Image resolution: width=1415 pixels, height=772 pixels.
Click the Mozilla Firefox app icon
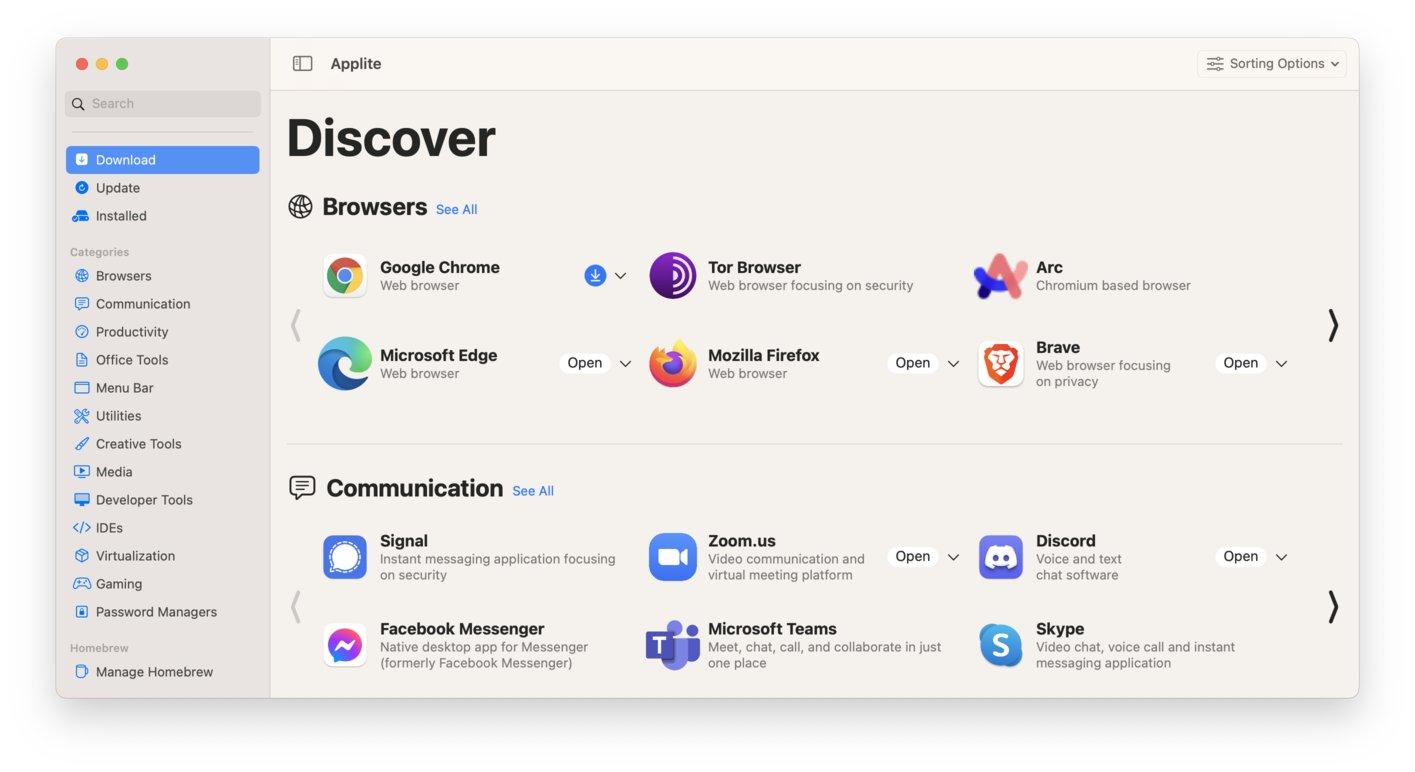pyautogui.click(x=673, y=363)
